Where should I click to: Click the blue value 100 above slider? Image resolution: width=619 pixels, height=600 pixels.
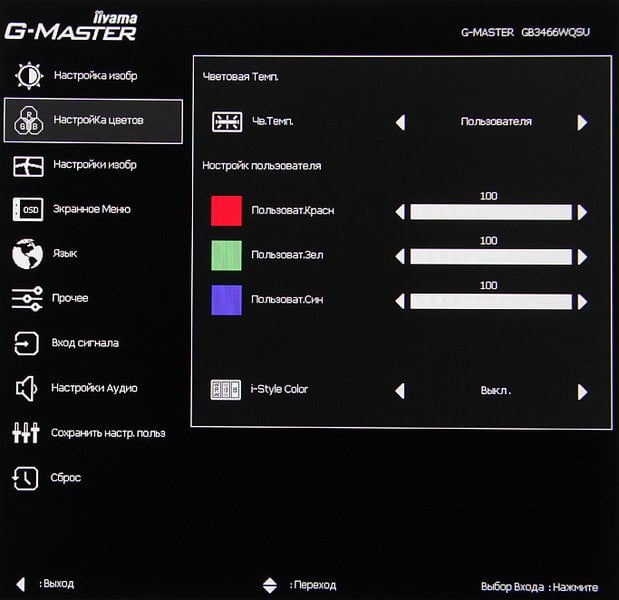tap(488, 285)
